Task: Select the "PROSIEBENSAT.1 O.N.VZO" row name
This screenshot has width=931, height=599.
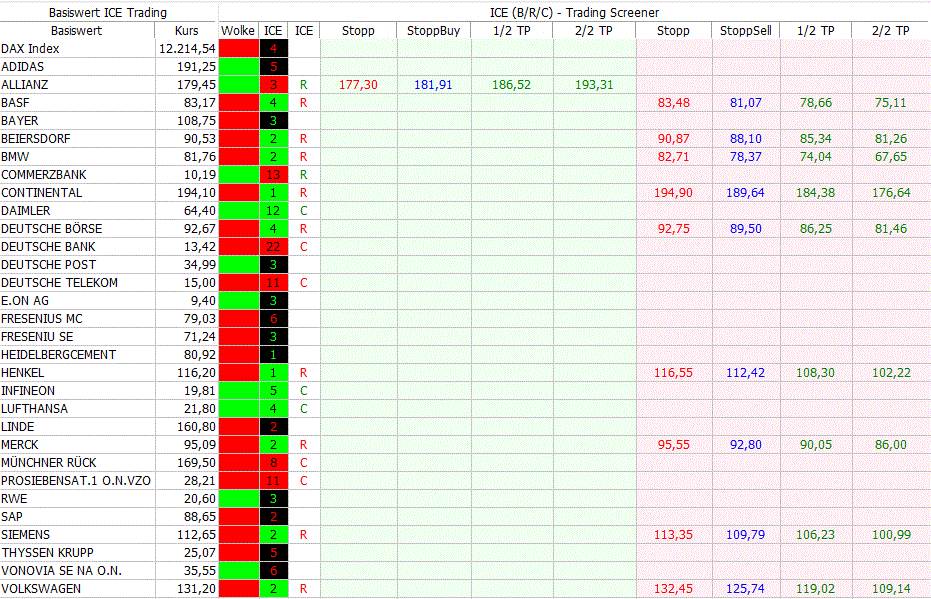Action: click(76, 481)
